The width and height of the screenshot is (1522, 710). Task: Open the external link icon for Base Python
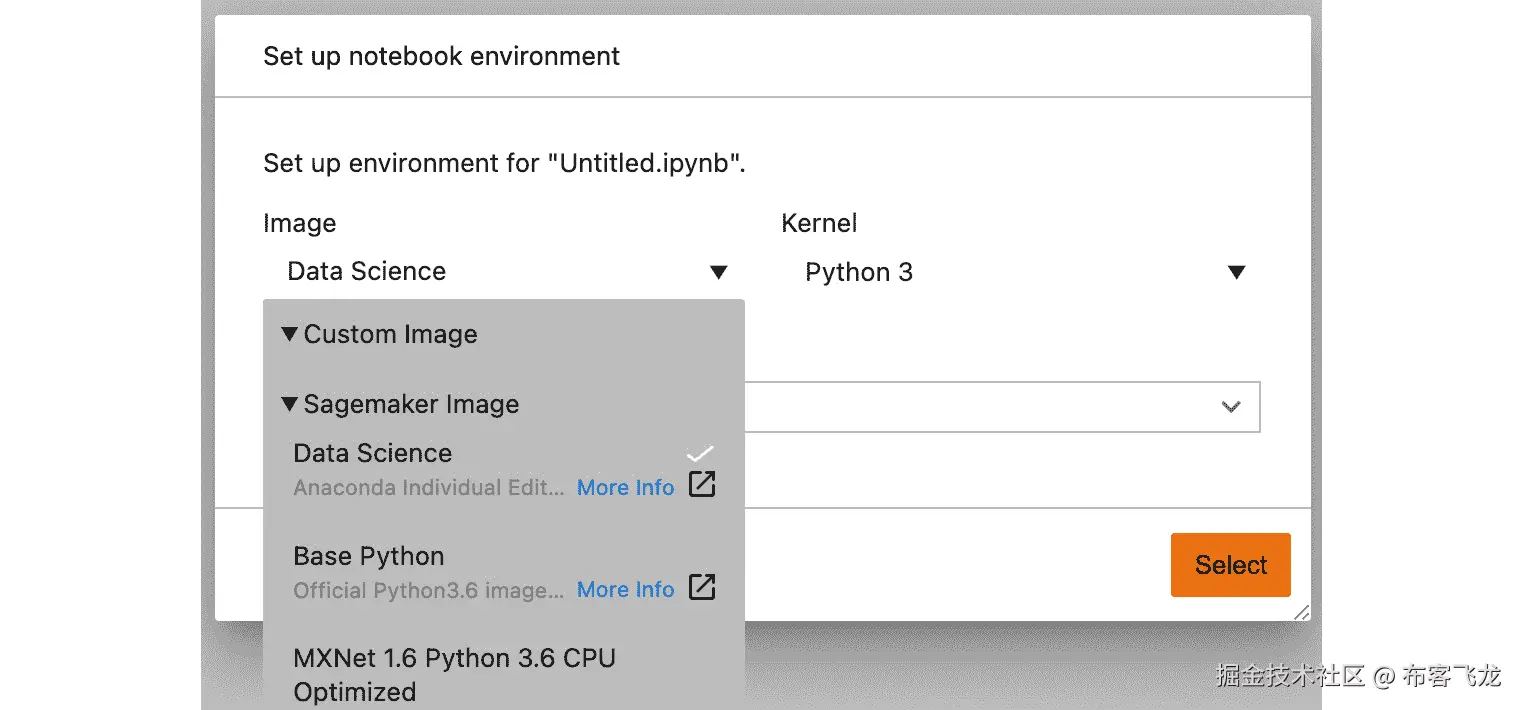[x=703, y=587]
